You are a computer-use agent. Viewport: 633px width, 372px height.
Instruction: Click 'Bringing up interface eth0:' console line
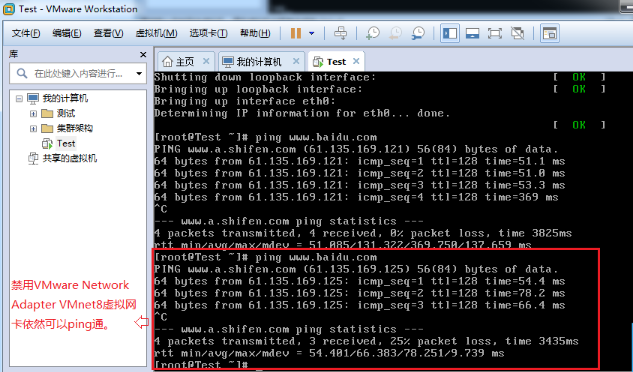coord(245,101)
